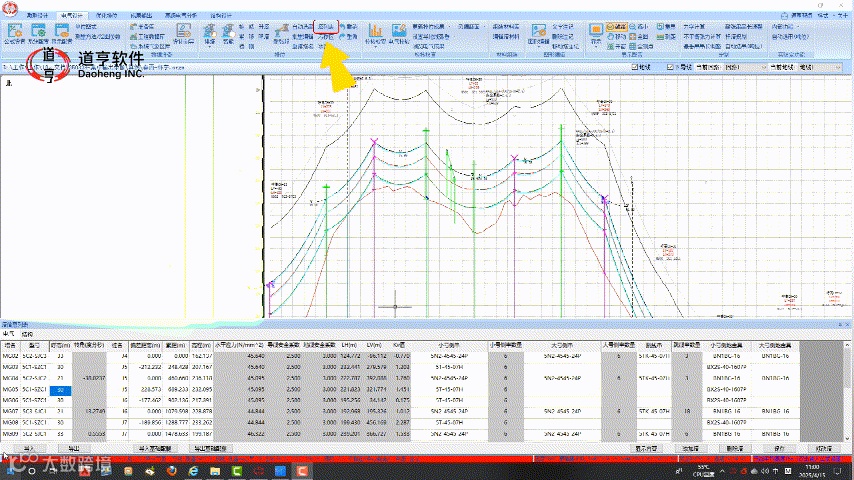Click the bar chart icon in the ribbon
This screenshot has width=854, height=480.
tap(374, 31)
